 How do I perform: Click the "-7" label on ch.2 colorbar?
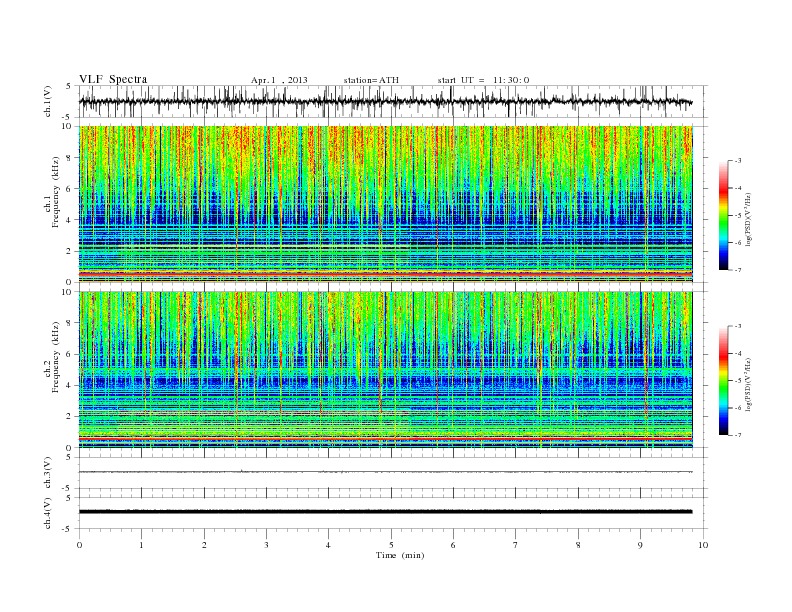738,435
